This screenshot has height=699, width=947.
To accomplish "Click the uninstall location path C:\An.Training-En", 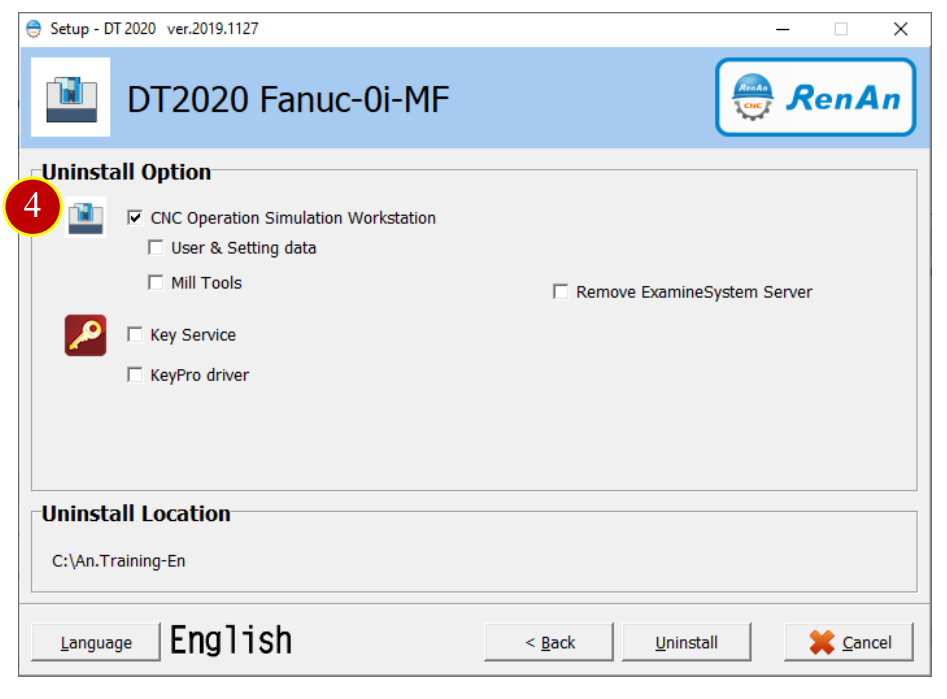I will click(119, 561).
